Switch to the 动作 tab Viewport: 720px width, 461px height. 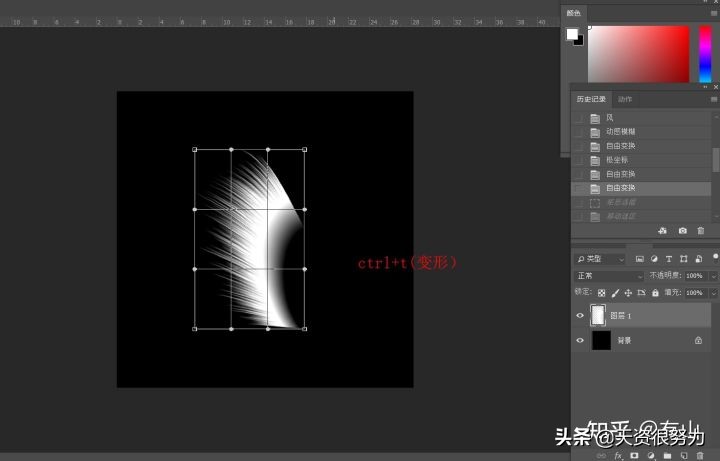(625, 99)
